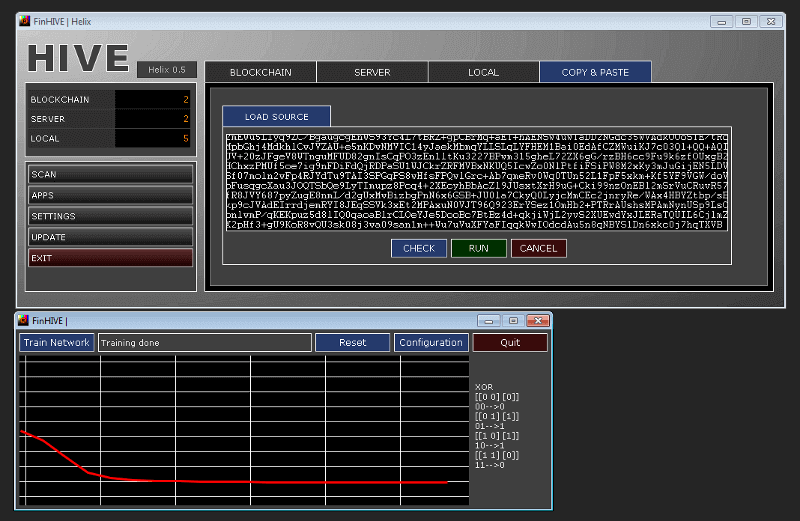
Task: Minimize the FinHIVE training window
Action: (x=489, y=320)
